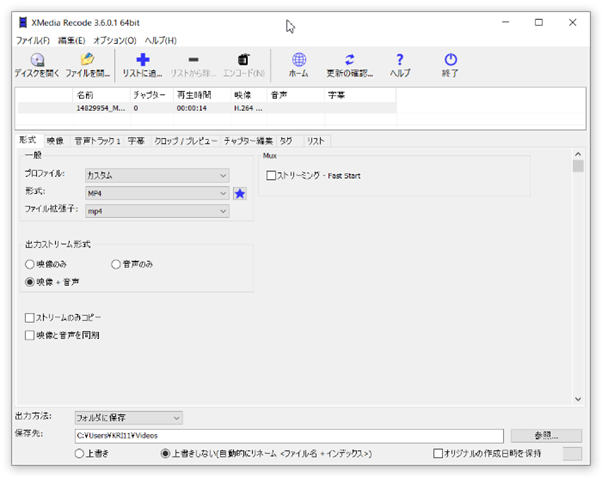
Task: Open the File (ファイル) menu
Action: [x=33, y=40]
